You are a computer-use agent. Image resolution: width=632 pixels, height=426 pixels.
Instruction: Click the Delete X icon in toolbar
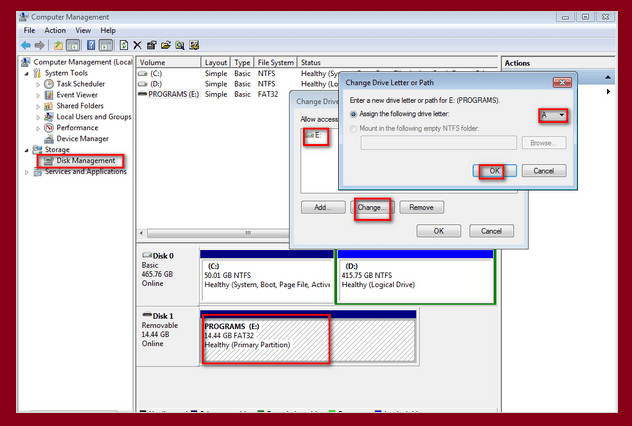click(137, 45)
